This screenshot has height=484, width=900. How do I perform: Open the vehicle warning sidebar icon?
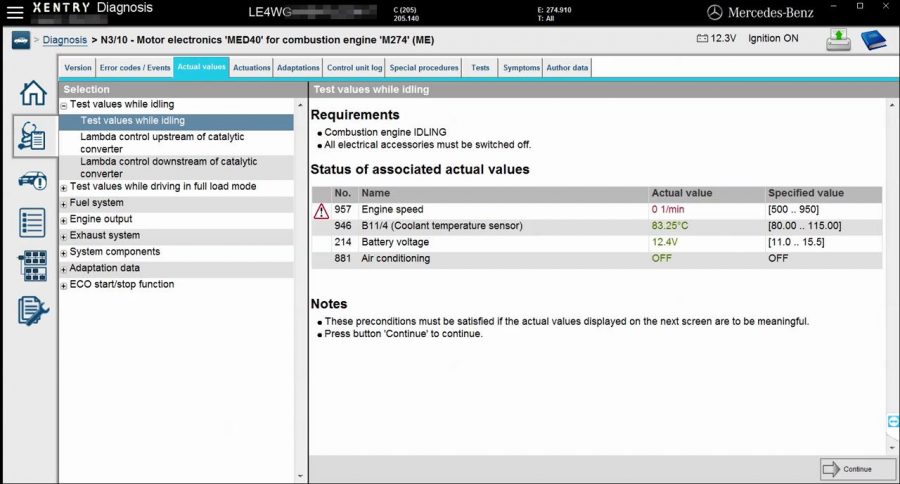(x=33, y=181)
